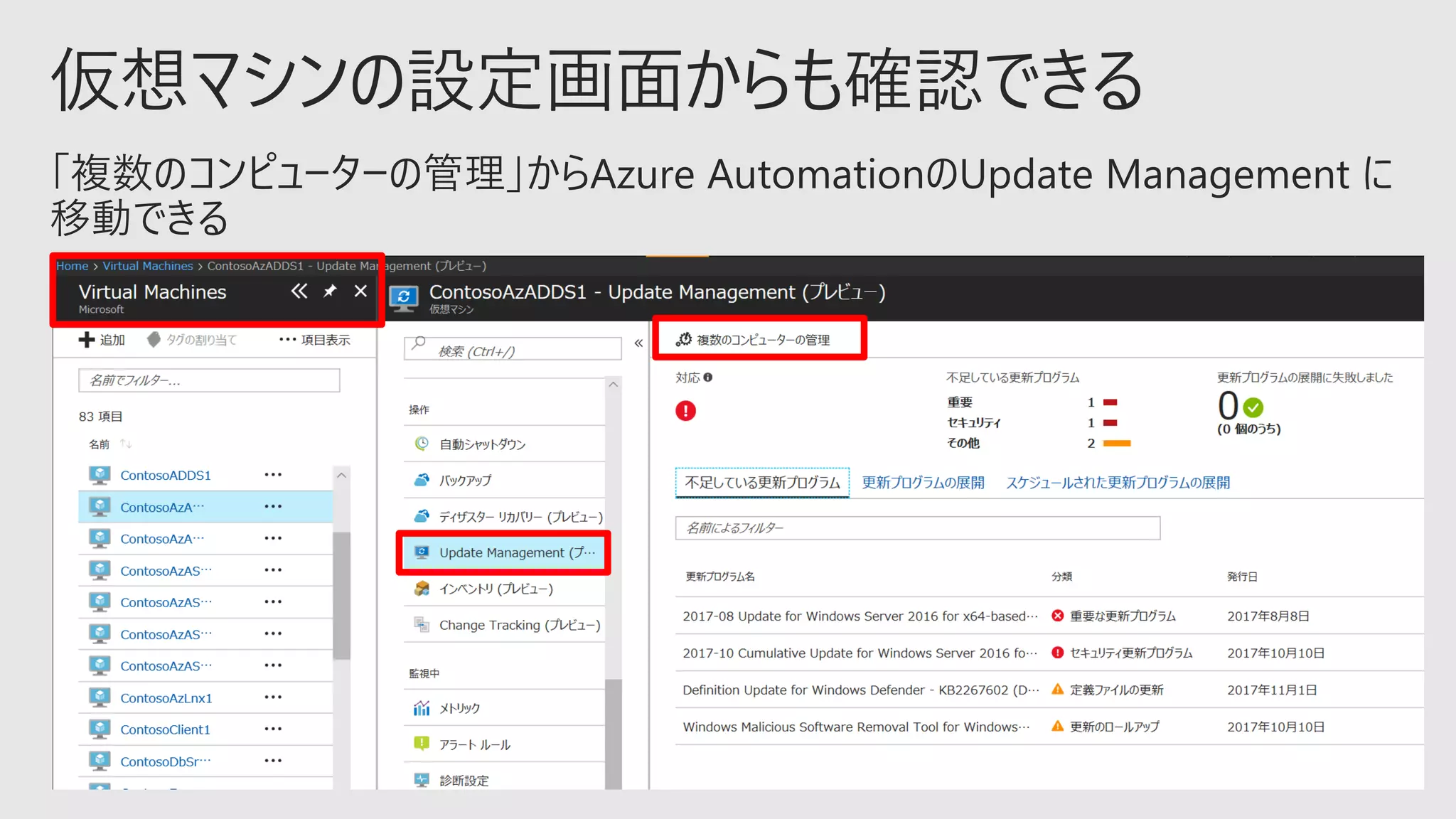The image size is (1456, 819).
Task: Sort VM list by 名前 arrows
Action: [x=126, y=444]
